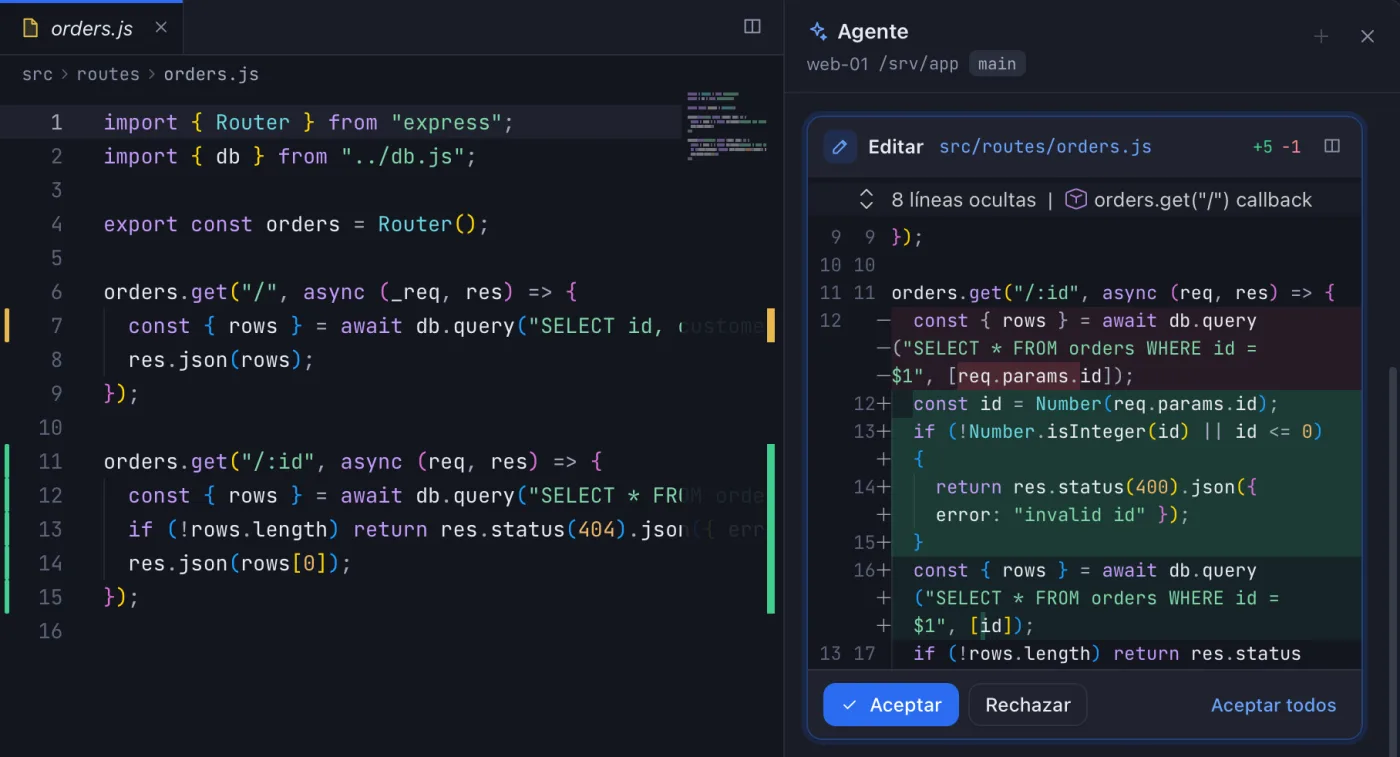Click the web-01 /srv/app path label
The height and width of the screenshot is (757, 1400).
point(882,64)
